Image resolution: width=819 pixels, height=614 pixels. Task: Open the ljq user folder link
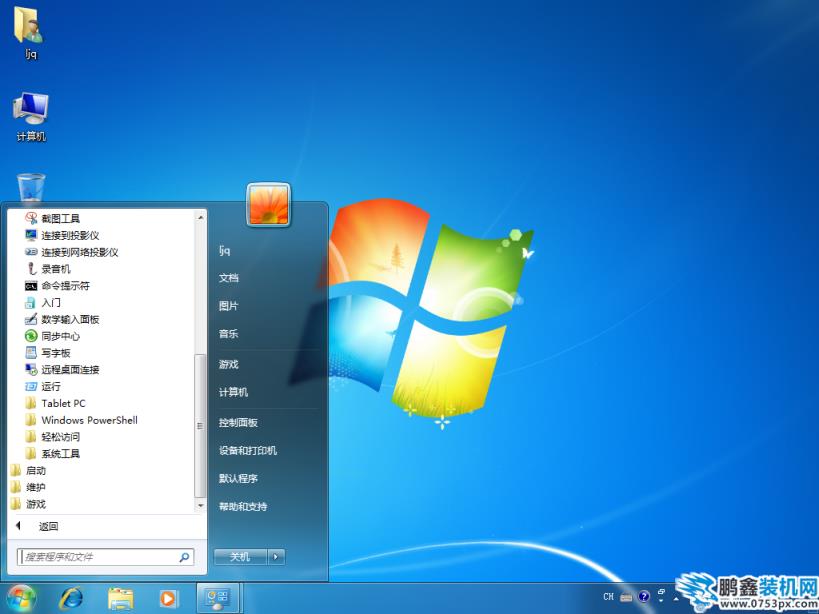225,250
